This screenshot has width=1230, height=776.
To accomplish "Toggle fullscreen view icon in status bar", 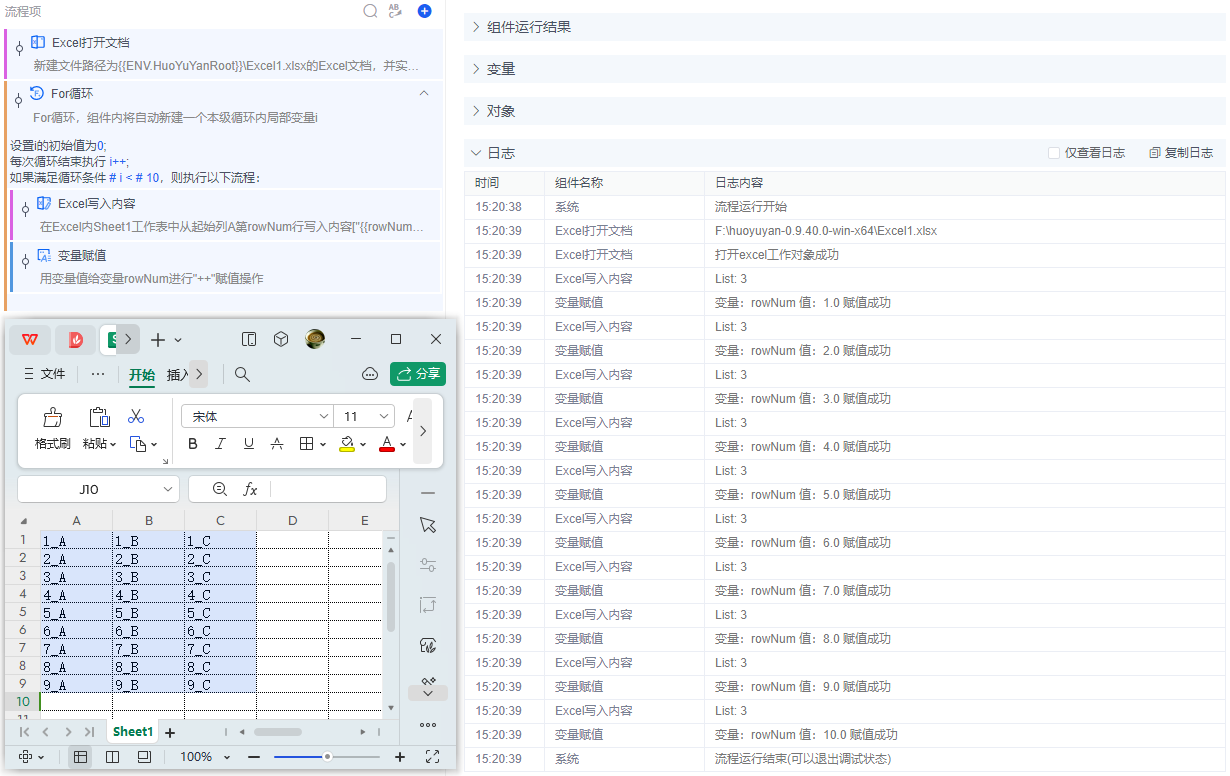I will click(x=432, y=757).
